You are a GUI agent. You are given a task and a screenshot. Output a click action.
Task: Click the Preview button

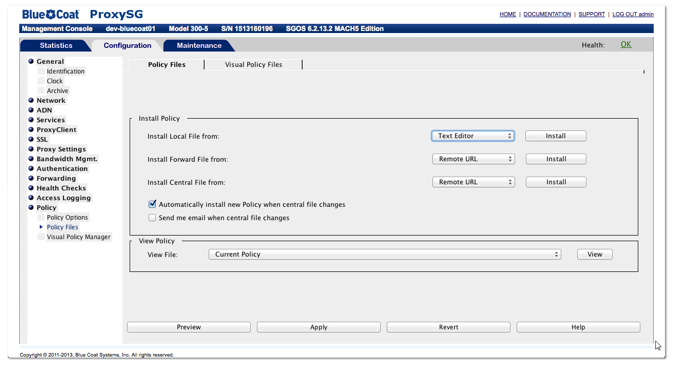(x=189, y=327)
